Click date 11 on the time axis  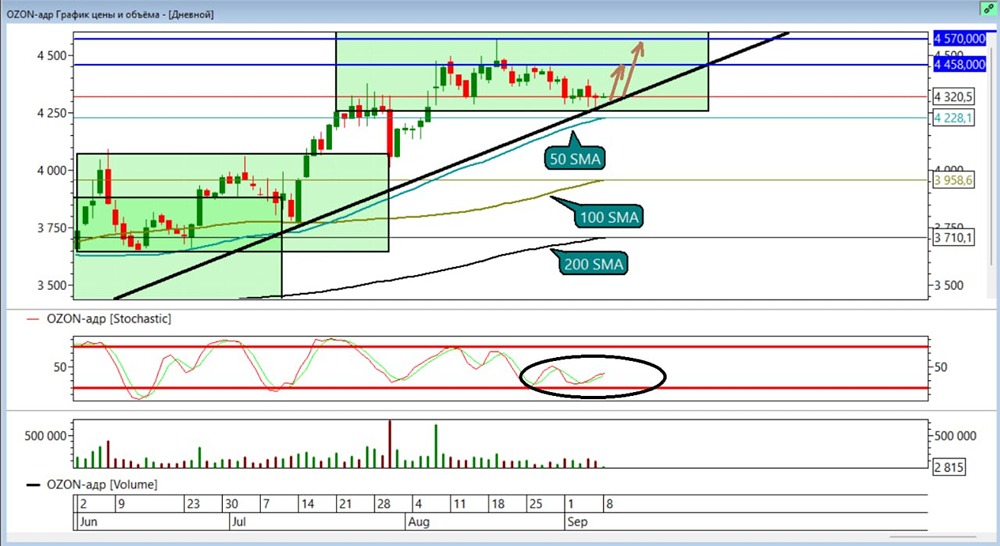click(459, 504)
